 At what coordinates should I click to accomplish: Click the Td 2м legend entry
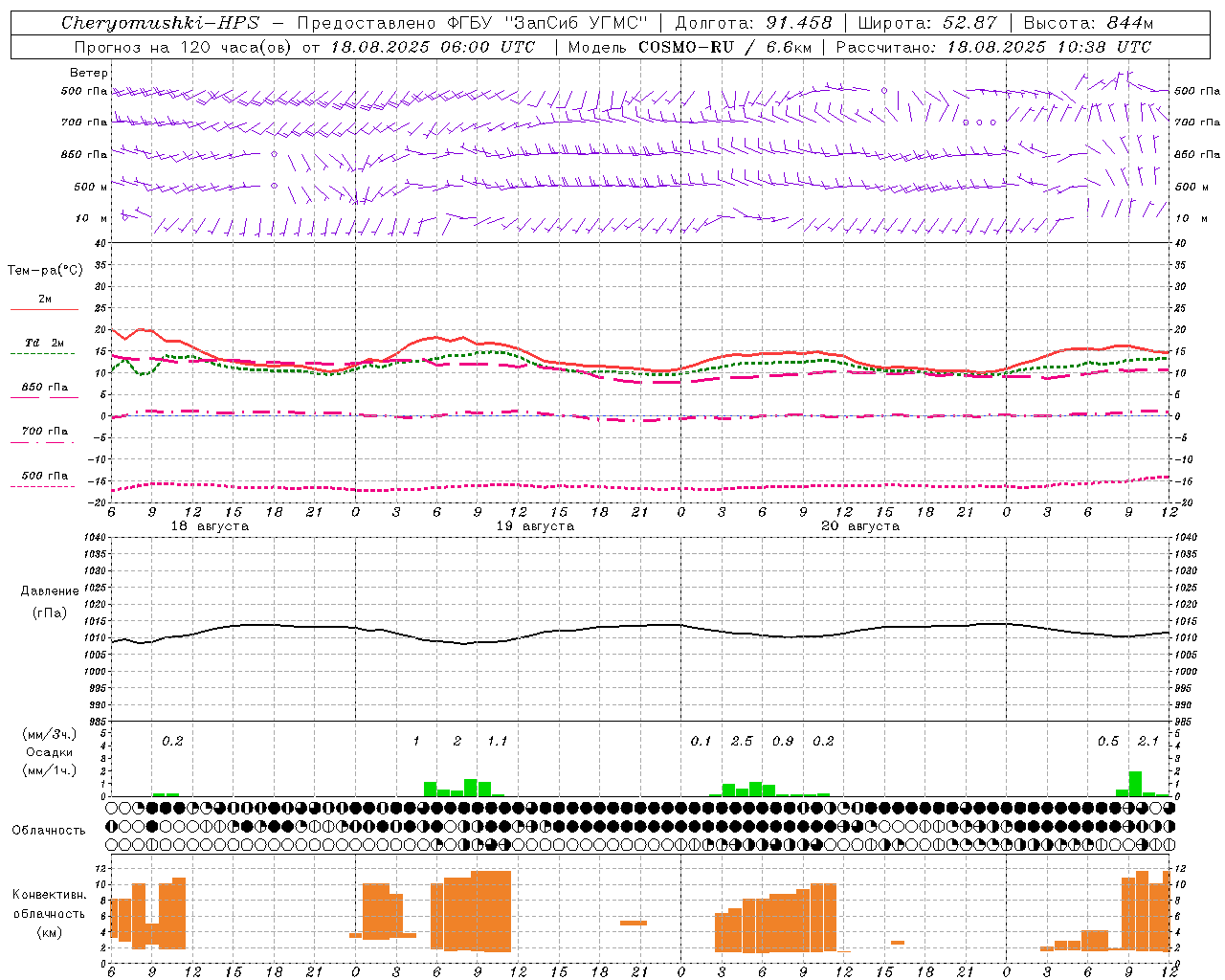tap(45, 343)
